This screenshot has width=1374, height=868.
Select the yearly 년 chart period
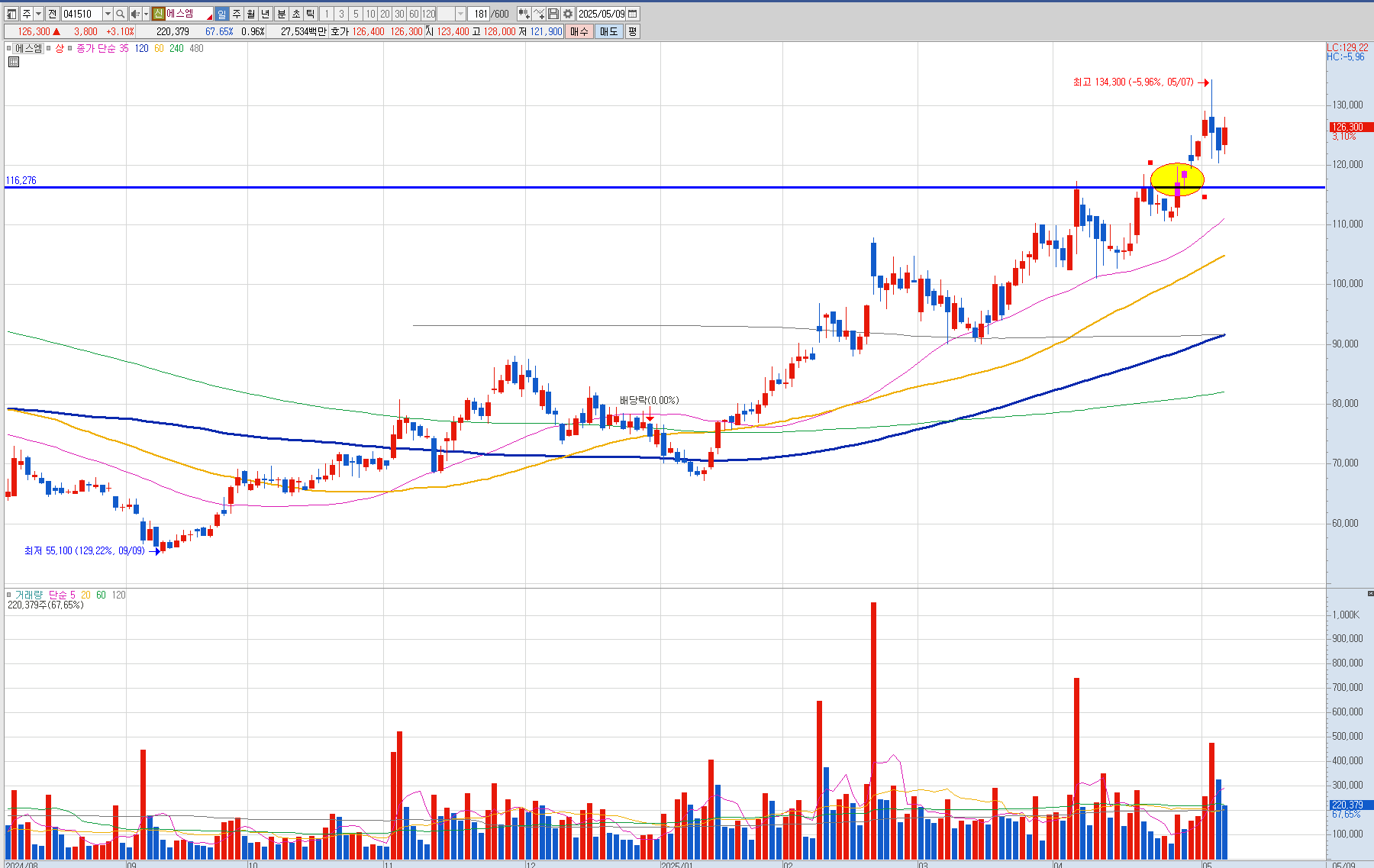point(265,14)
